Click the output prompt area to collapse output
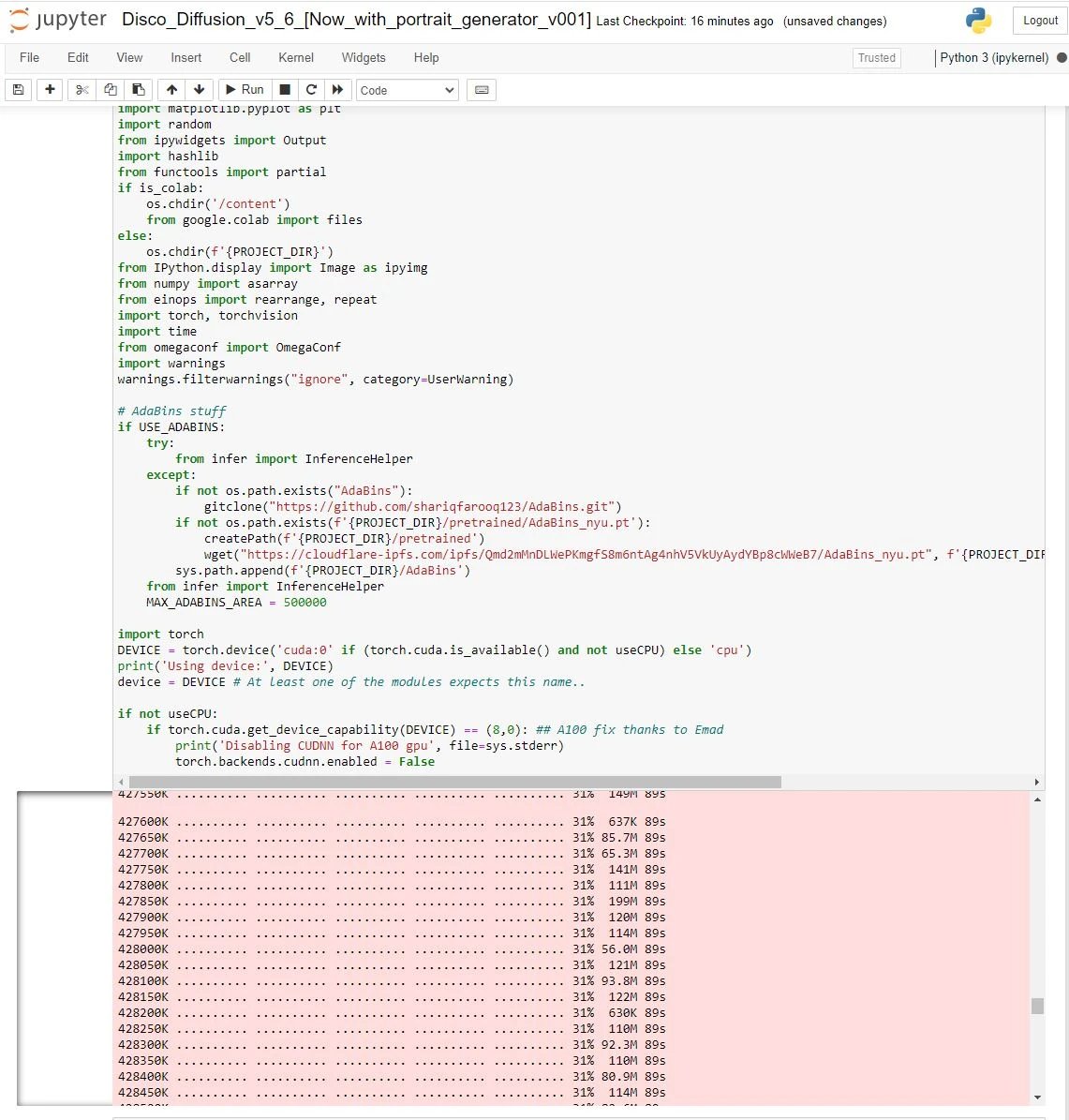Image resolution: width=1069 pixels, height=1120 pixels. 65,948
